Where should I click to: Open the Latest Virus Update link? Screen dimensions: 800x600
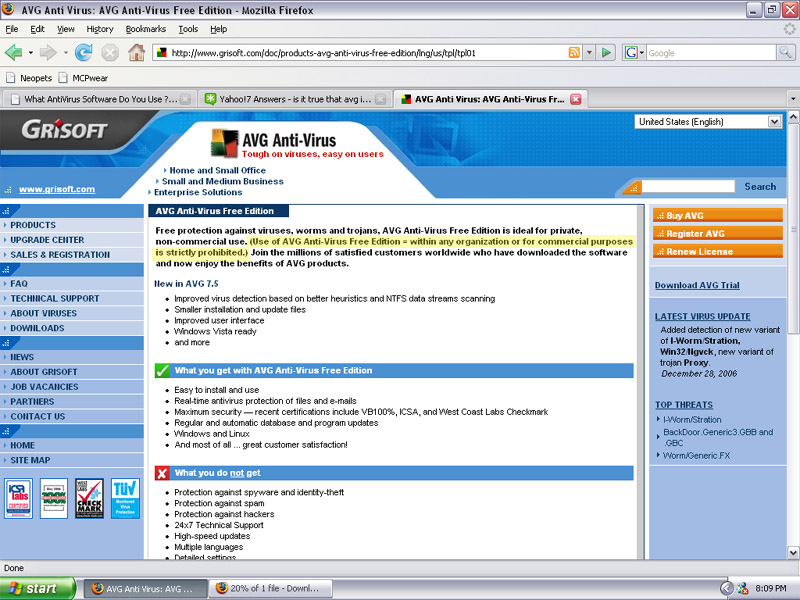(703, 316)
